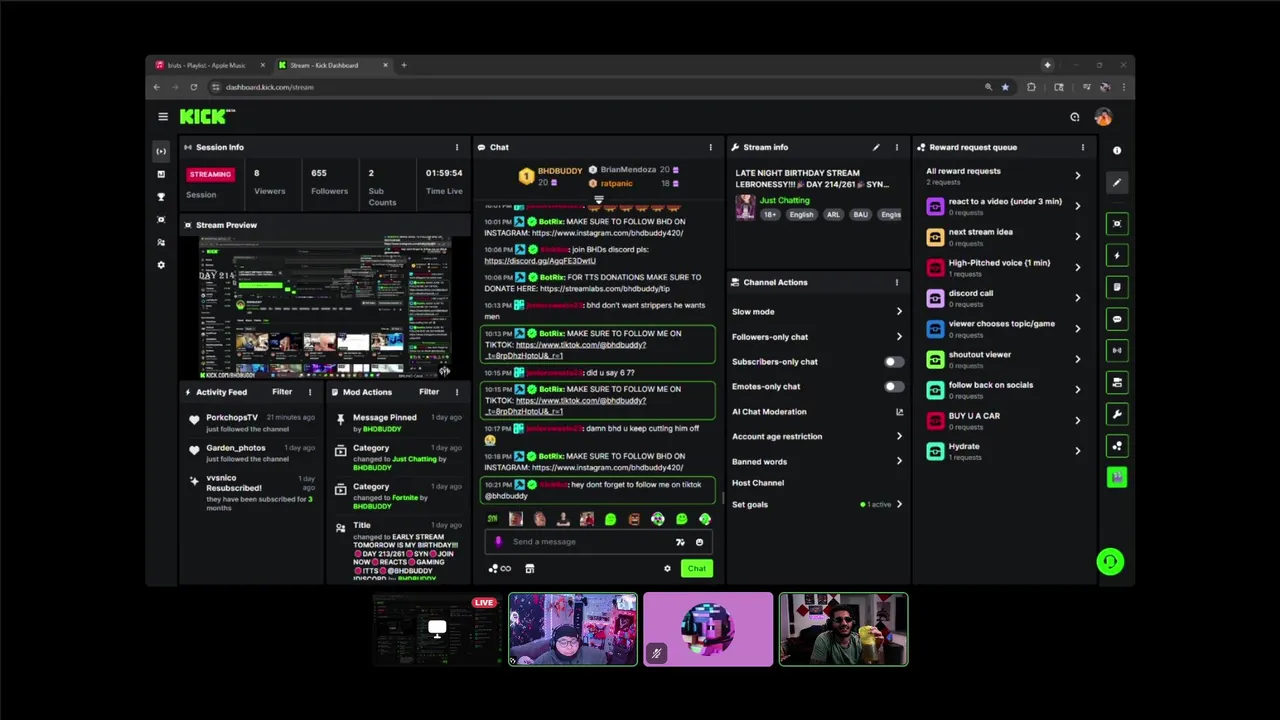Click the PorkchopsTV follow entry in Activity Feed

[x=253, y=423]
